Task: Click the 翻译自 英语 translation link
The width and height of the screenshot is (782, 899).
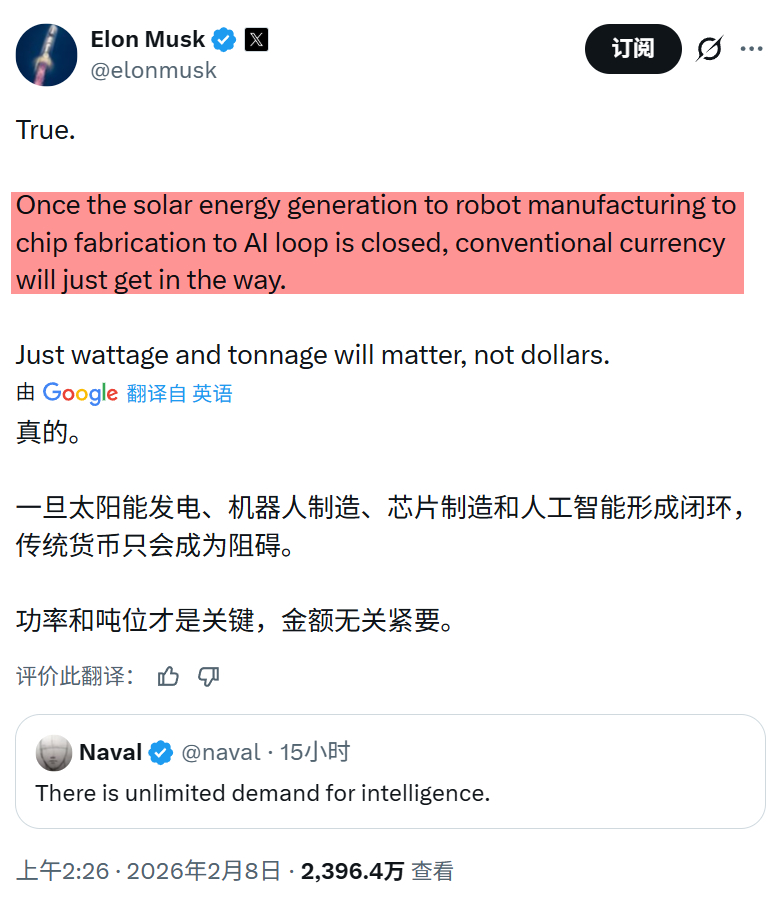Action: [x=179, y=394]
